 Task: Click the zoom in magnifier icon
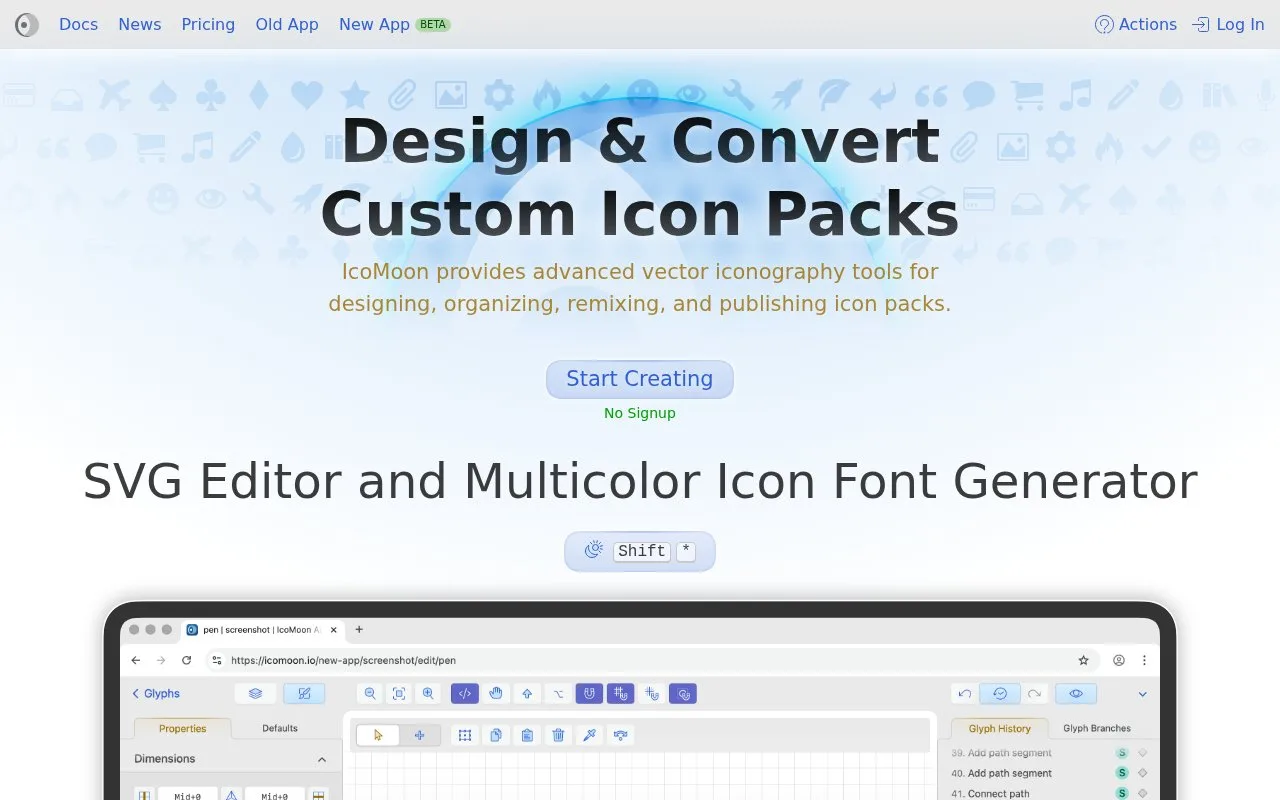(428, 693)
